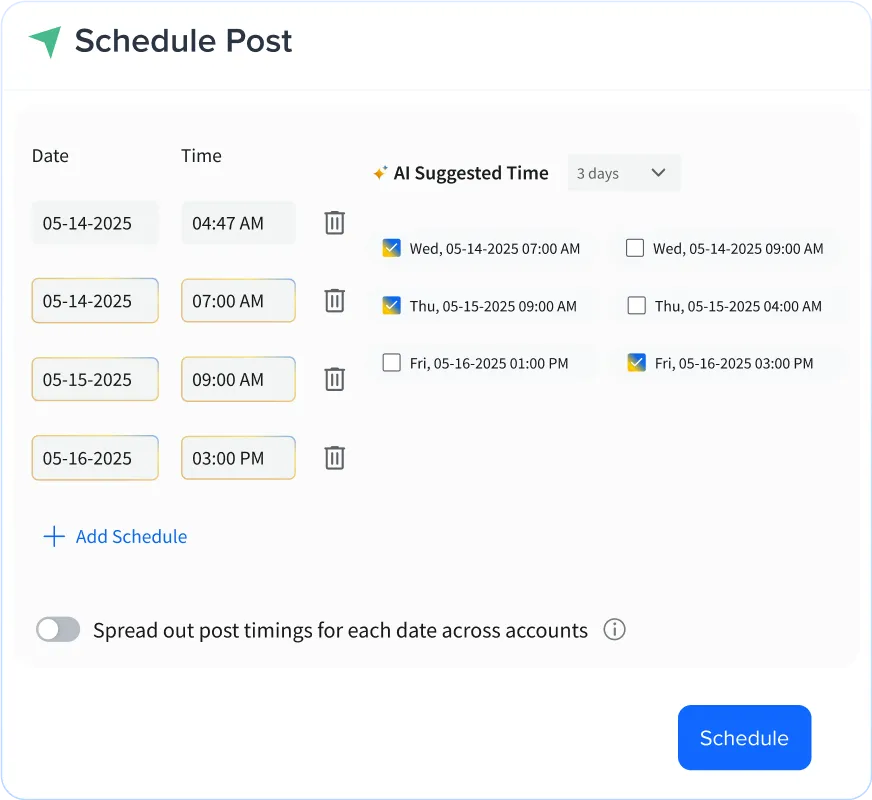Open date picker for 05-16-2025
This screenshot has width=872, height=800.
95,458
